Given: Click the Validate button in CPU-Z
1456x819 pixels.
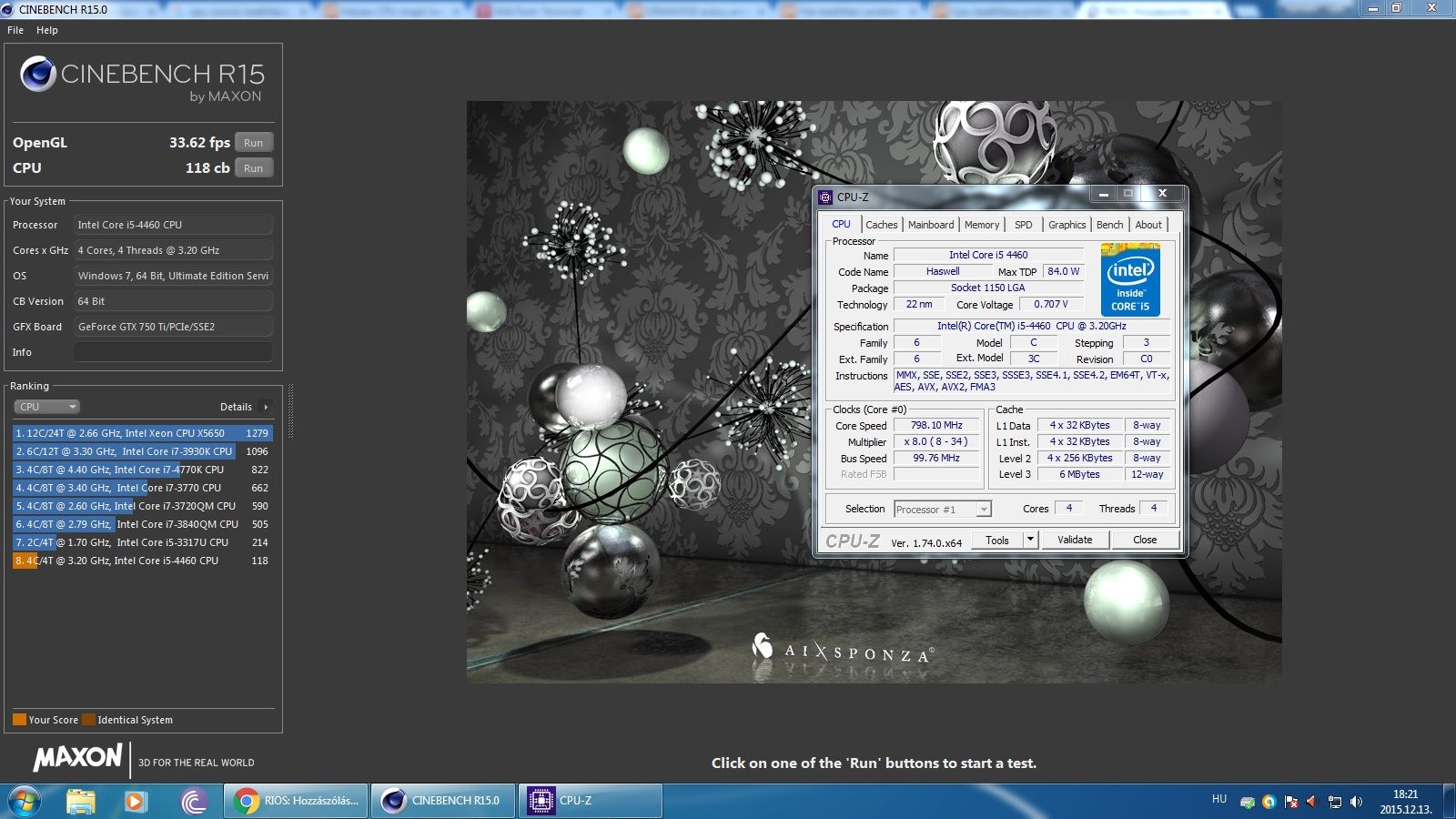Looking at the screenshot, I should click(x=1075, y=540).
